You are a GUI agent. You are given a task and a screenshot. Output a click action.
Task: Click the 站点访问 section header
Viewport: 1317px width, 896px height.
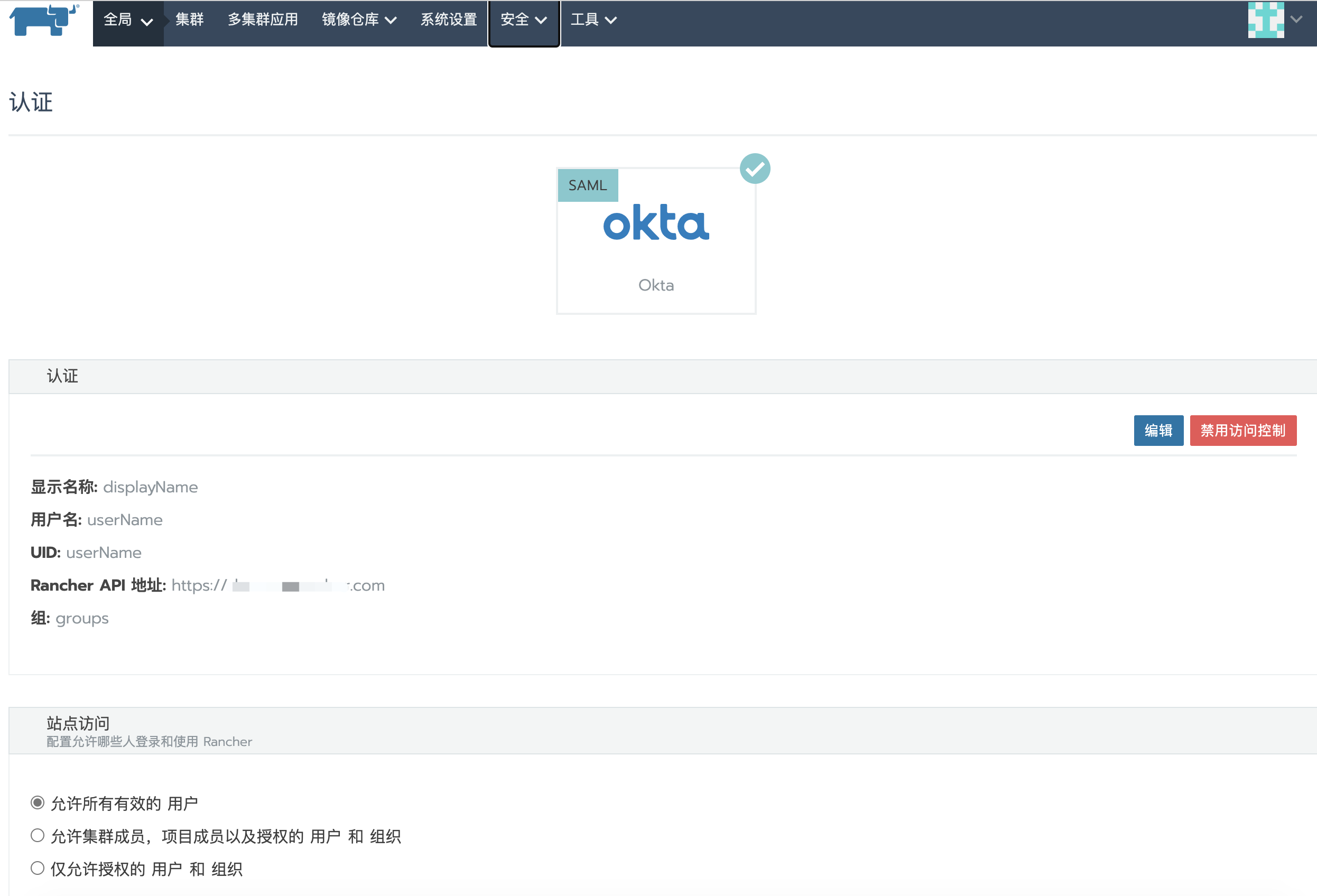(x=78, y=723)
